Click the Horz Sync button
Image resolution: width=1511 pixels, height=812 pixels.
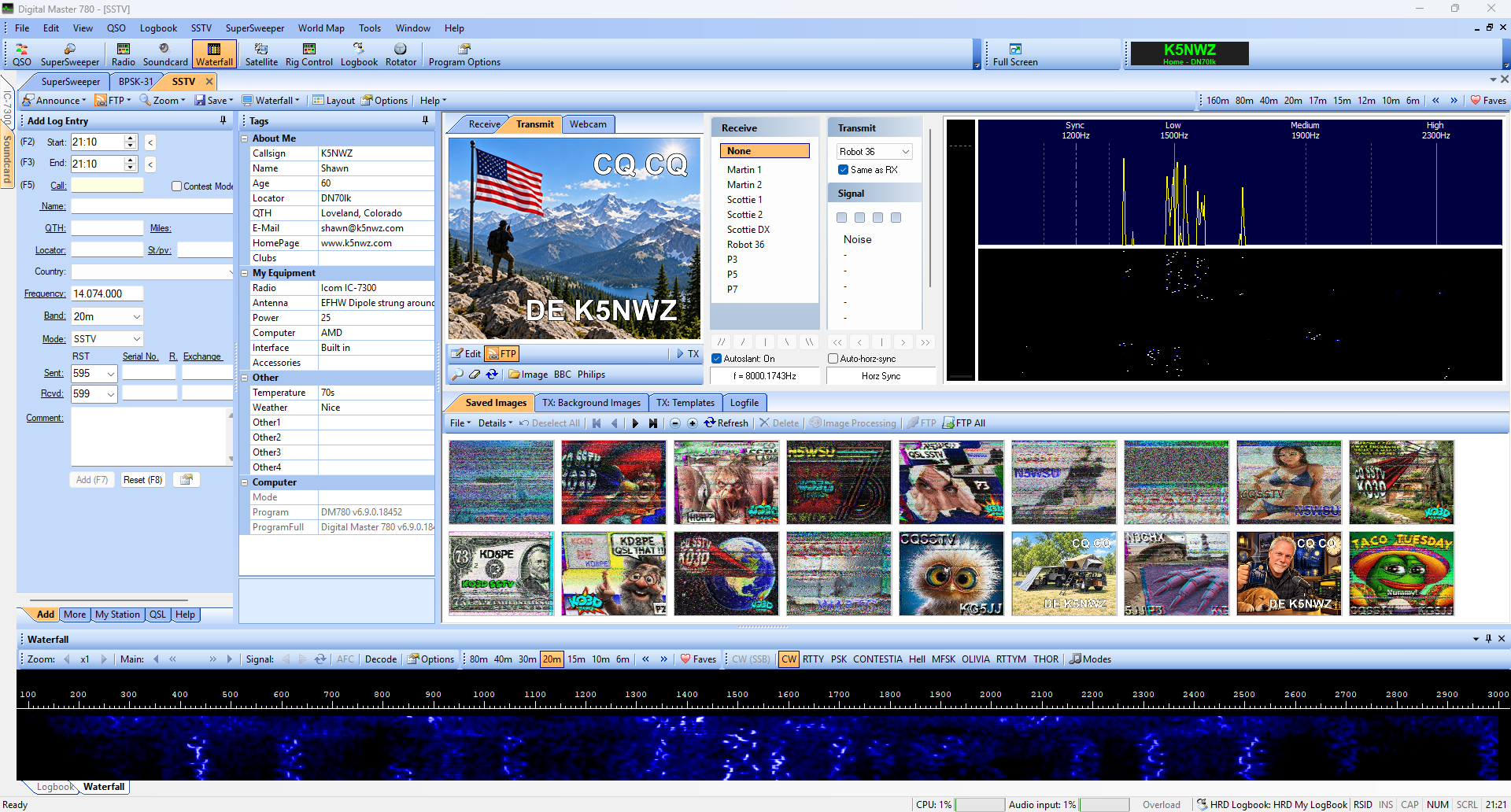pyautogui.click(x=881, y=376)
